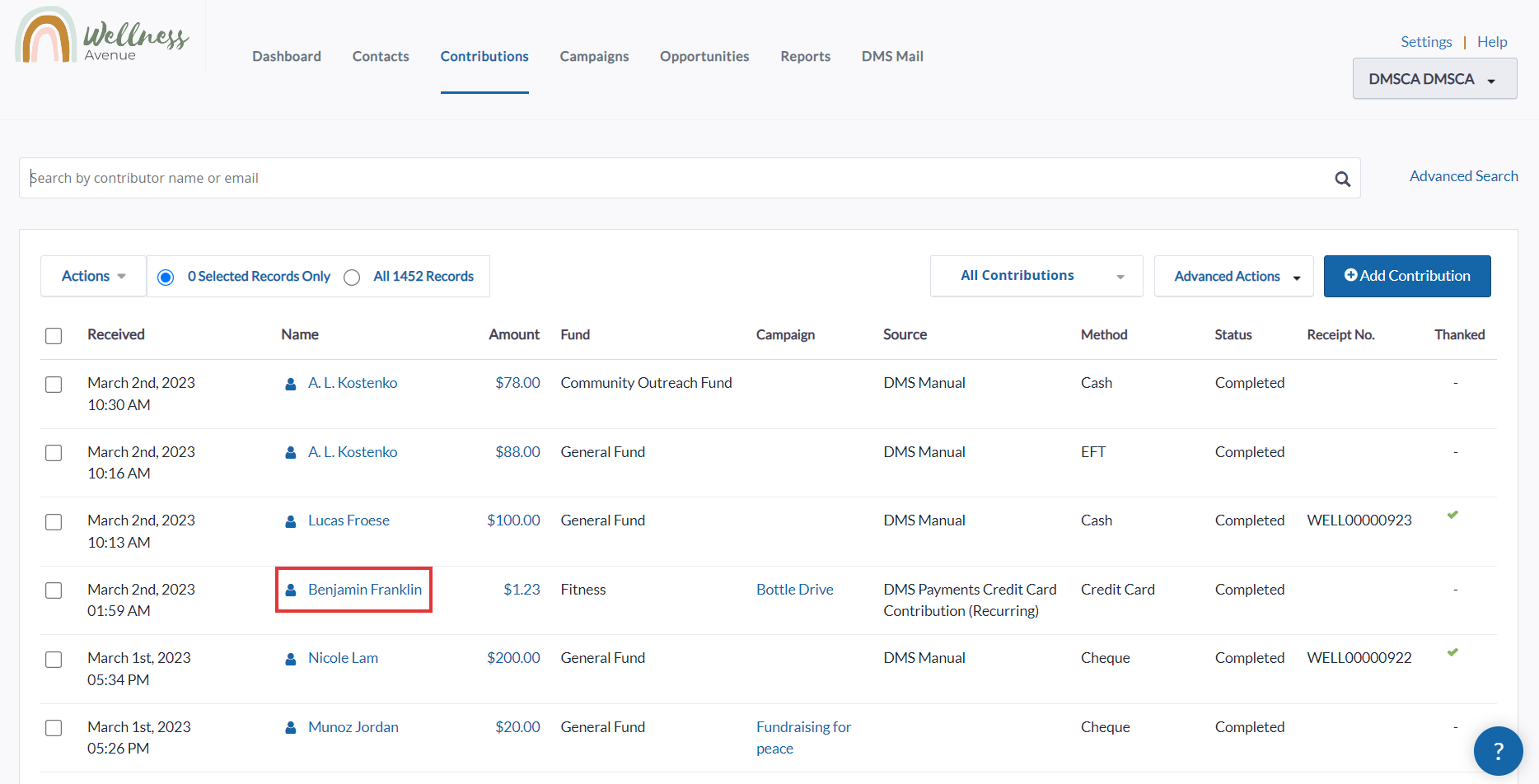Open the $88.00 contribution amount
Viewport: 1539px width, 784px height.
517,452
